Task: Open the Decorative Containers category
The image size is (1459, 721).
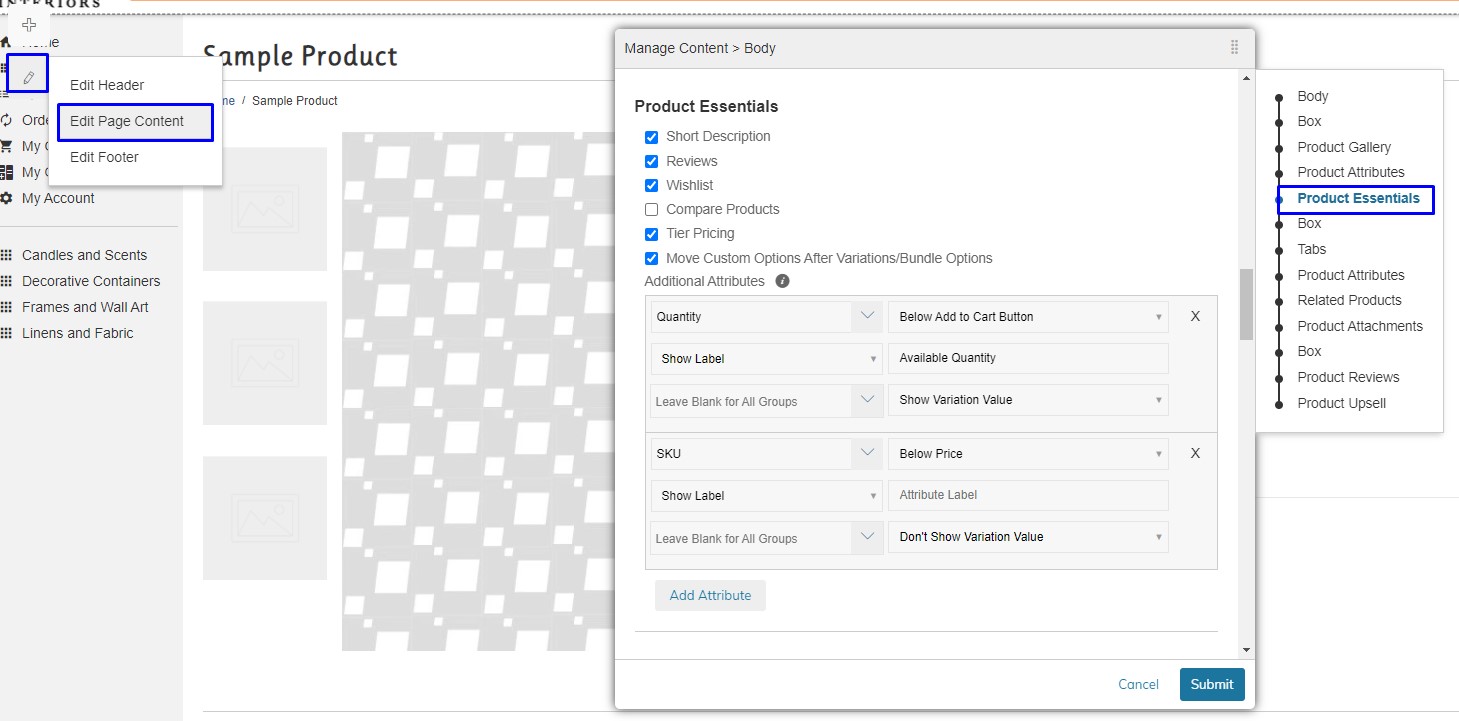Action: tap(91, 281)
